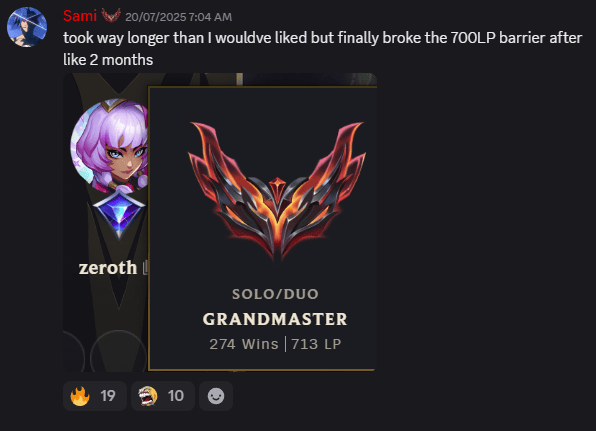Image resolution: width=596 pixels, height=431 pixels.
Task: Click the GRANDMASTER rank title
Action: click(x=275, y=319)
